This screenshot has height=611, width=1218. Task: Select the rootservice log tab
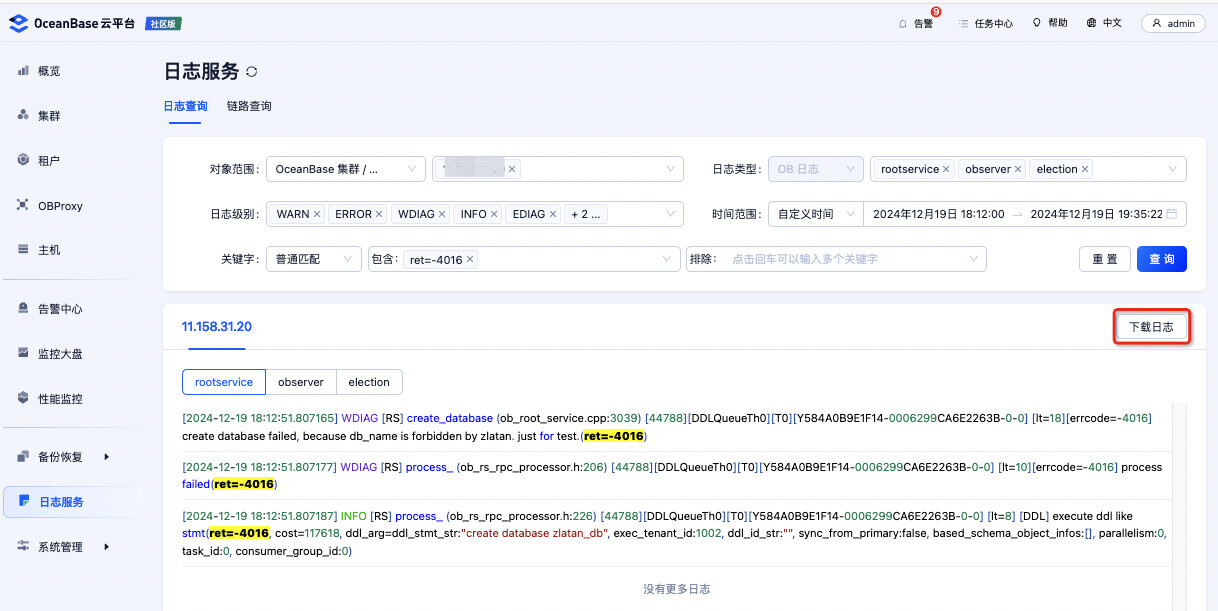[x=224, y=382]
